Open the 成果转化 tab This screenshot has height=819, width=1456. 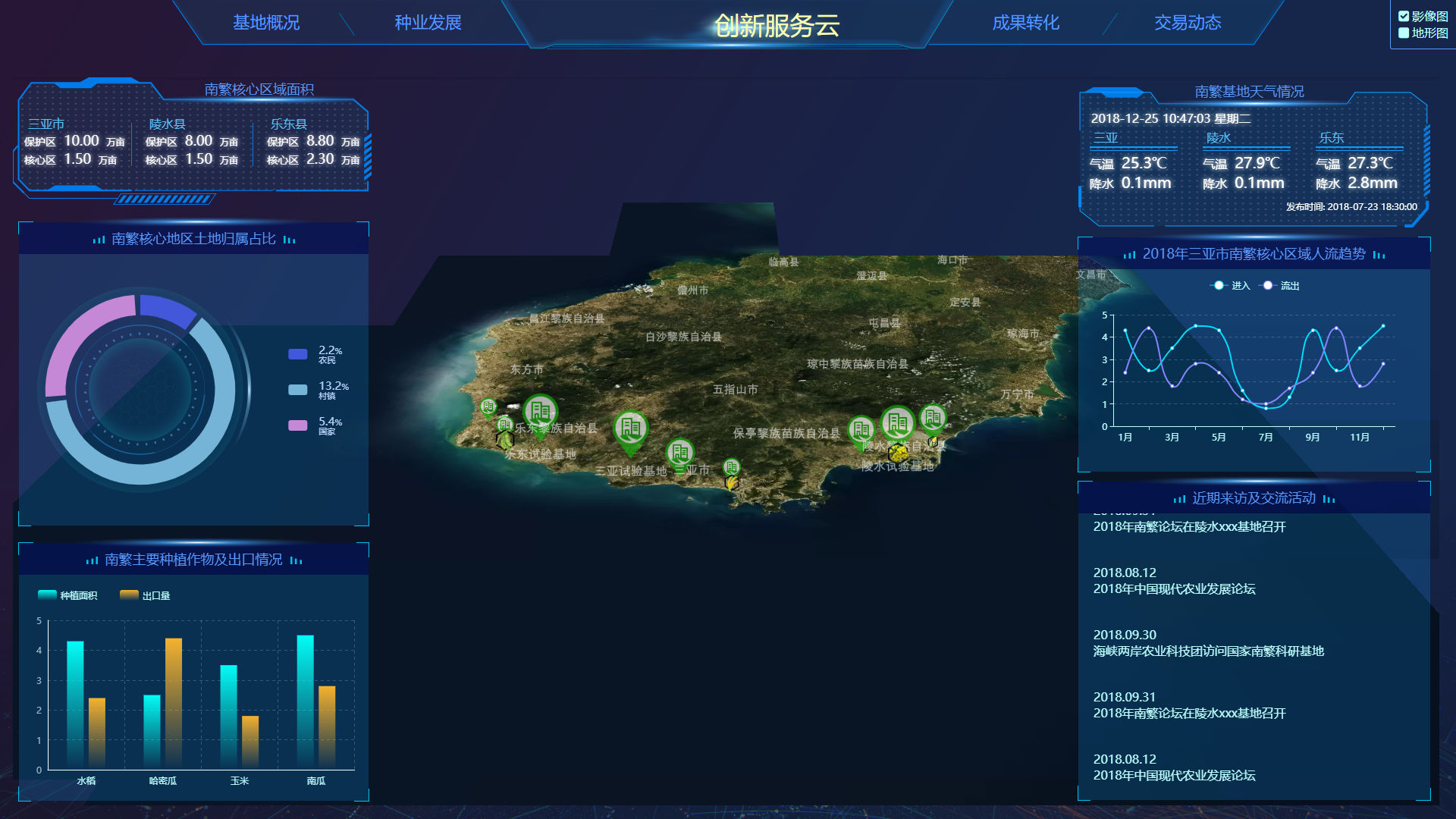click(1026, 23)
